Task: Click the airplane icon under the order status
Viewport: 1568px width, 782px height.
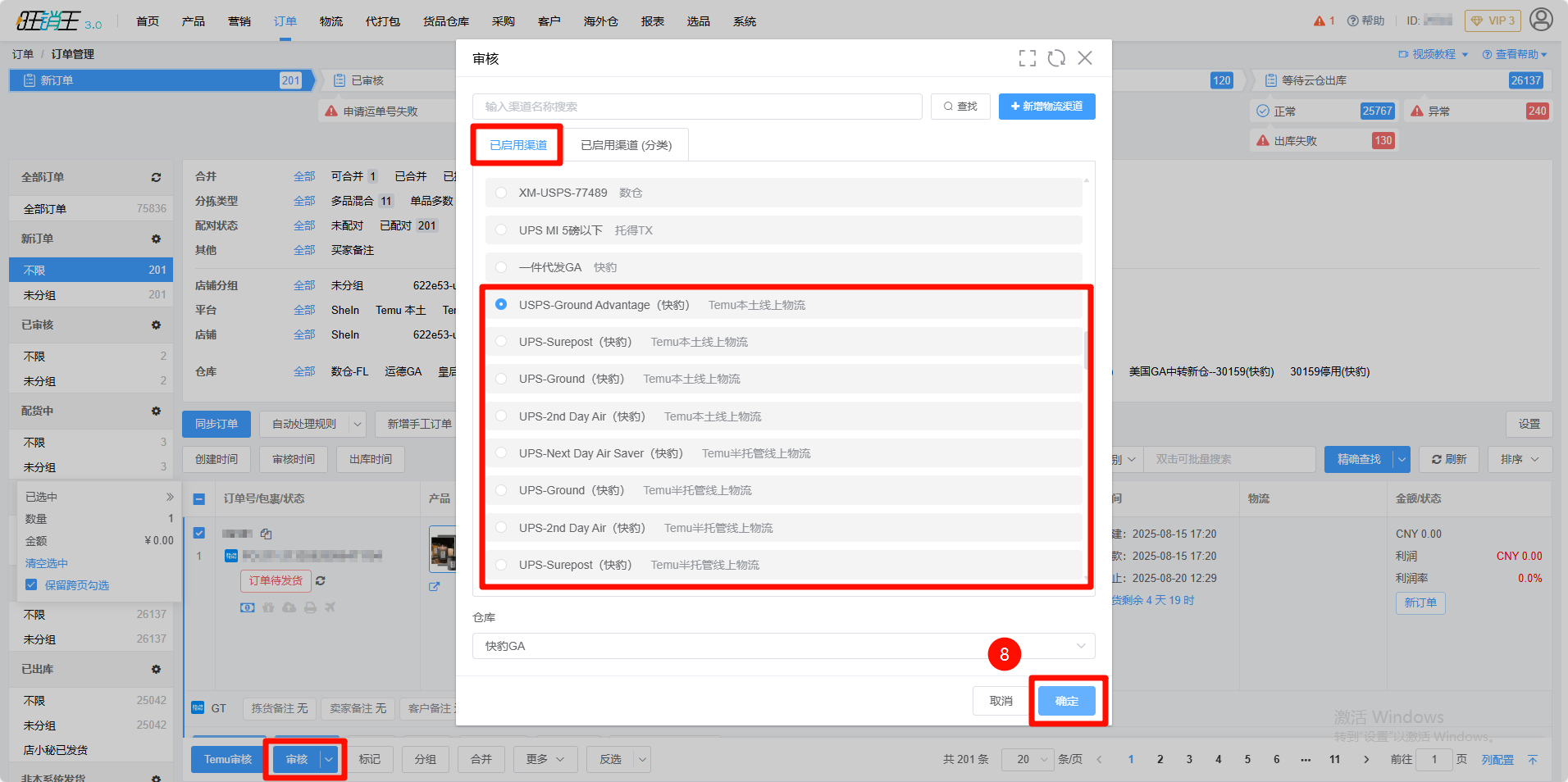Action: 330,607
